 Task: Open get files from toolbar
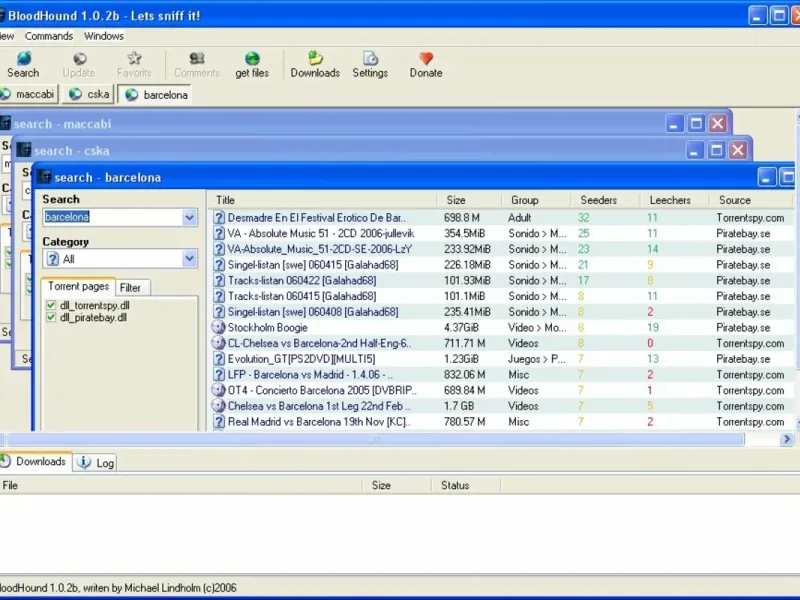(x=252, y=59)
